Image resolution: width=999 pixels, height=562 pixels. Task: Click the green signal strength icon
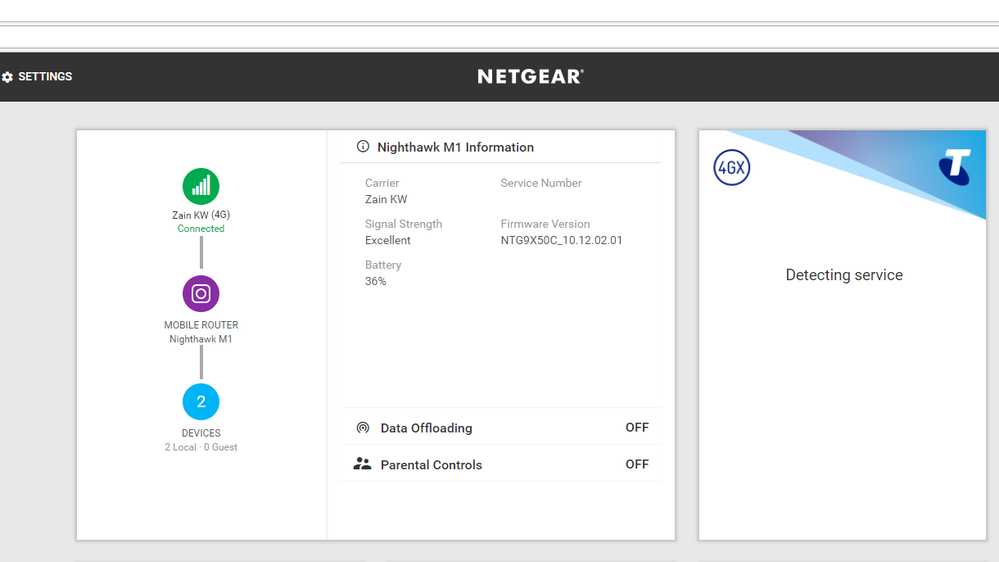[201, 187]
